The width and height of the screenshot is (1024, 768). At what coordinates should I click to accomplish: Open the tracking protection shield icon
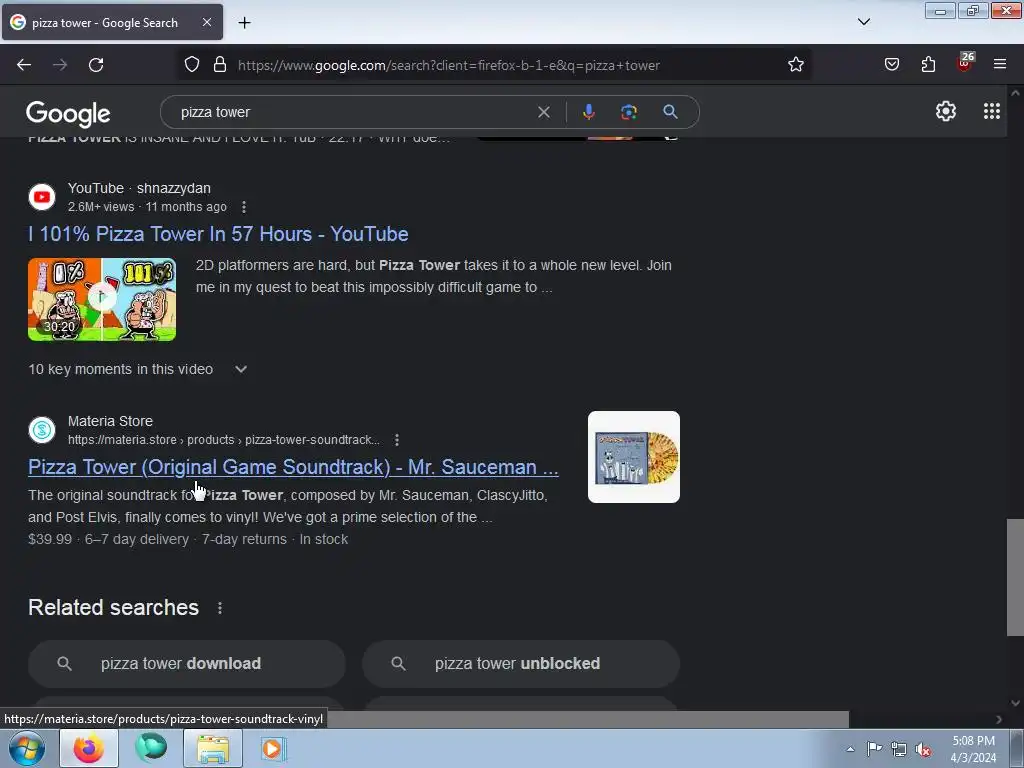click(191, 65)
